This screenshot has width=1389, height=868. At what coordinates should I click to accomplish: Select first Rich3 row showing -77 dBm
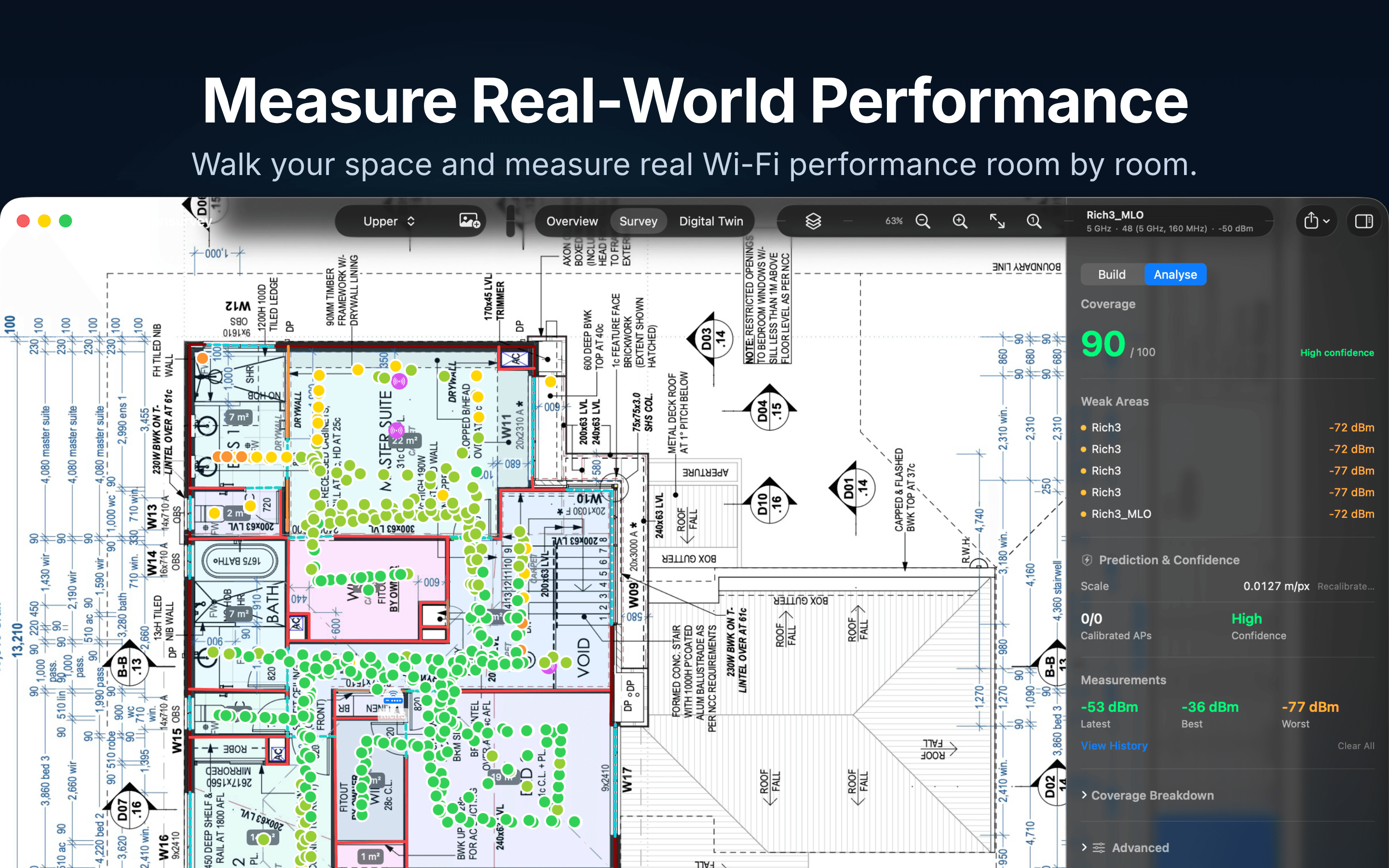click(1227, 471)
